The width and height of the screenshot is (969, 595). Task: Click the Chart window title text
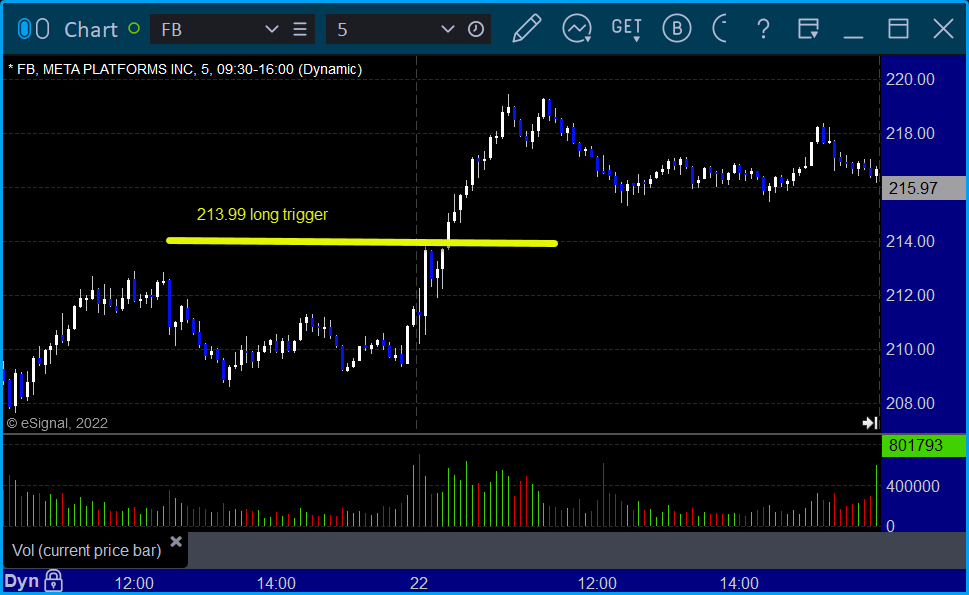pos(91,30)
